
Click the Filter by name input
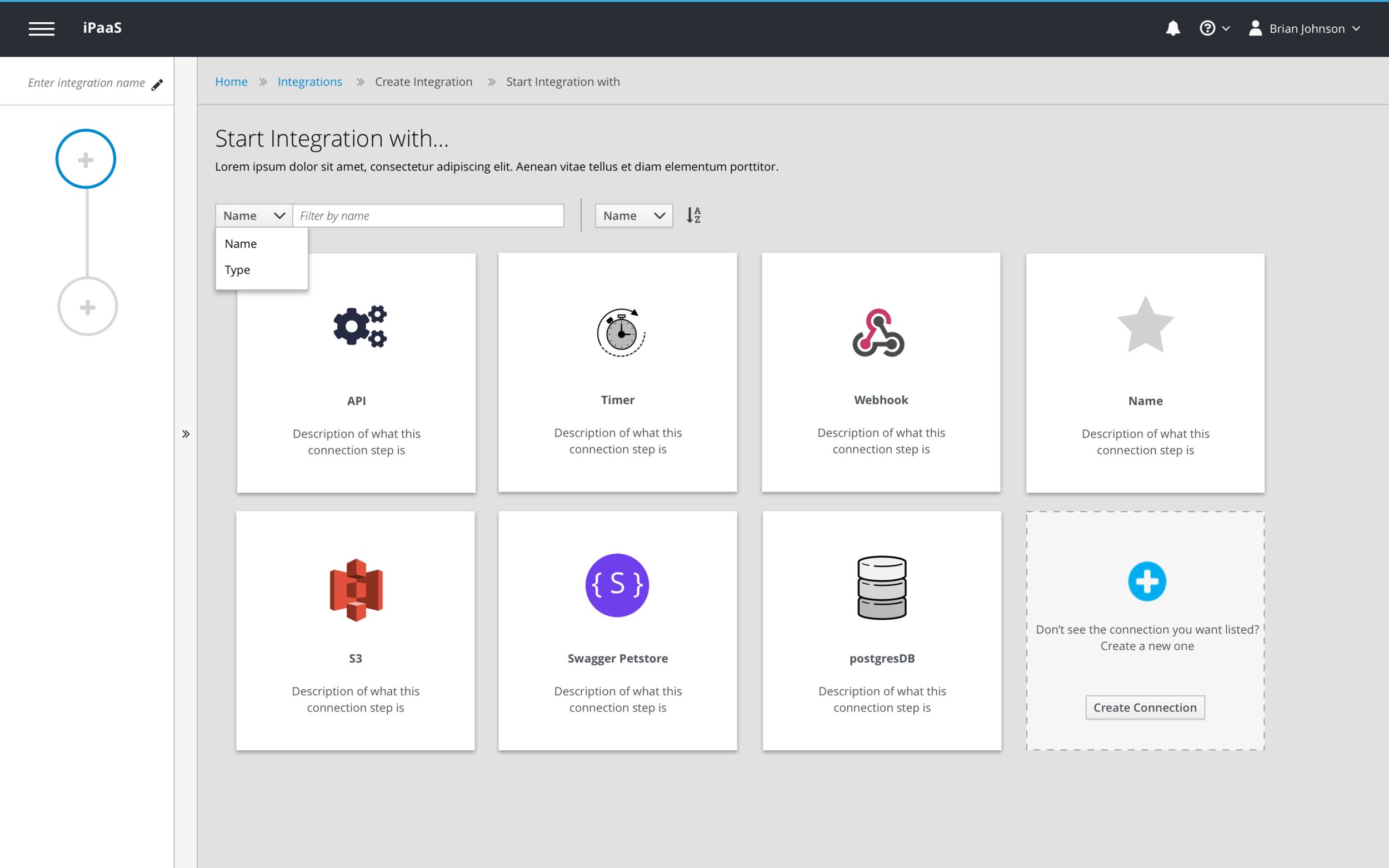coord(428,215)
